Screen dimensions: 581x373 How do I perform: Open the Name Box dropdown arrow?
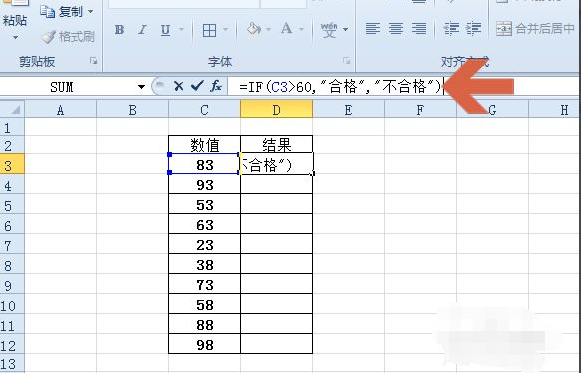pos(141,87)
